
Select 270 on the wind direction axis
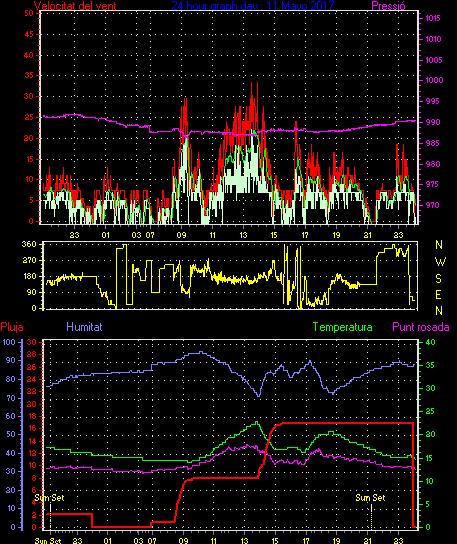click(x=29, y=260)
